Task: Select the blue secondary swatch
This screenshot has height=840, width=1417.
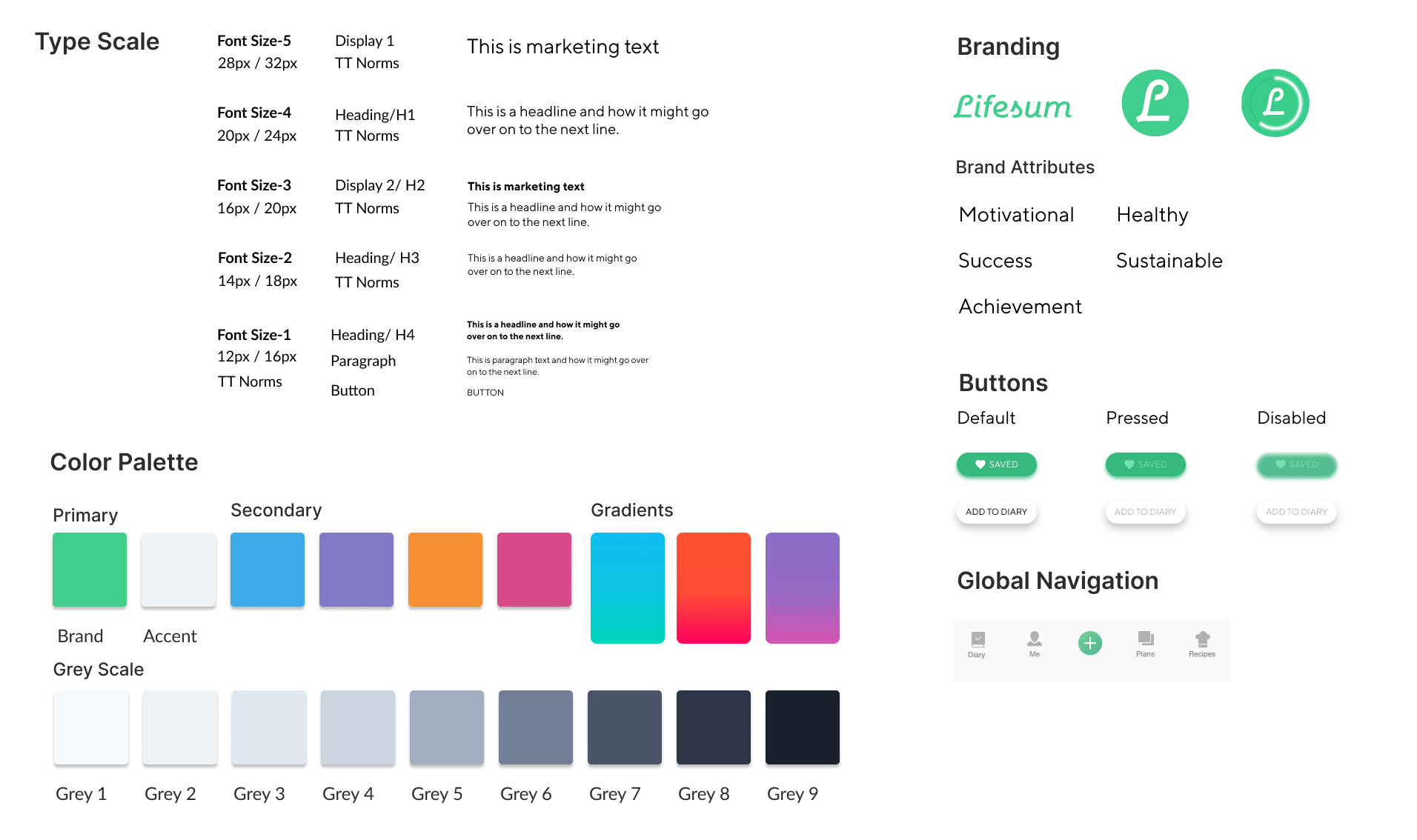Action: [x=268, y=570]
